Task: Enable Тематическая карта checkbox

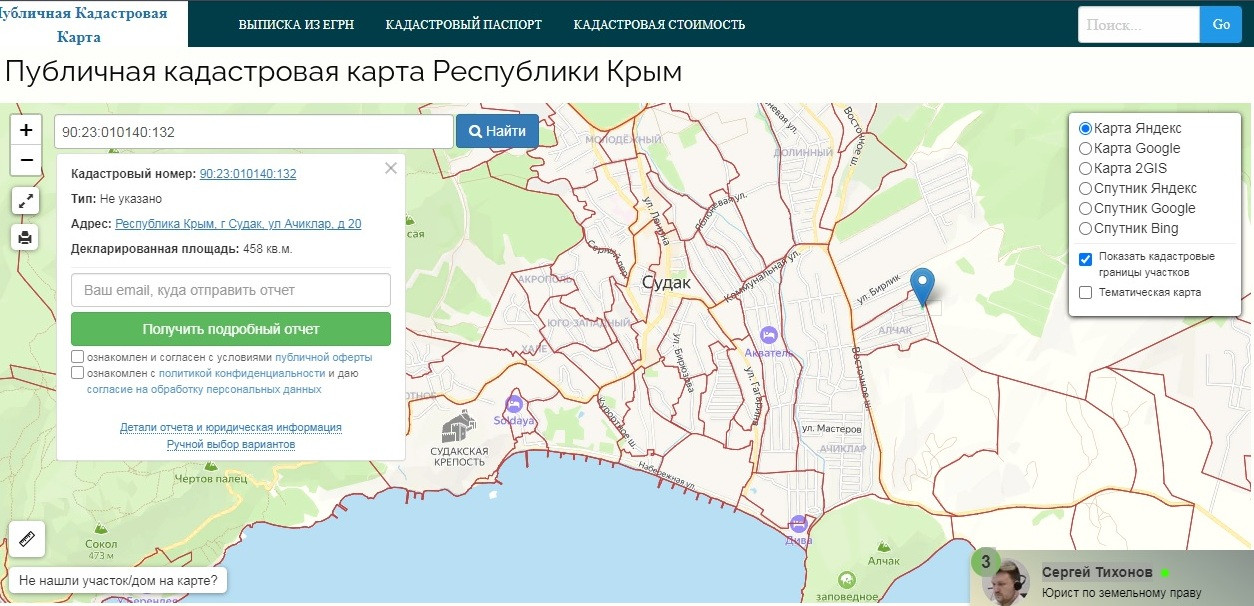Action: (x=1086, y=292)
